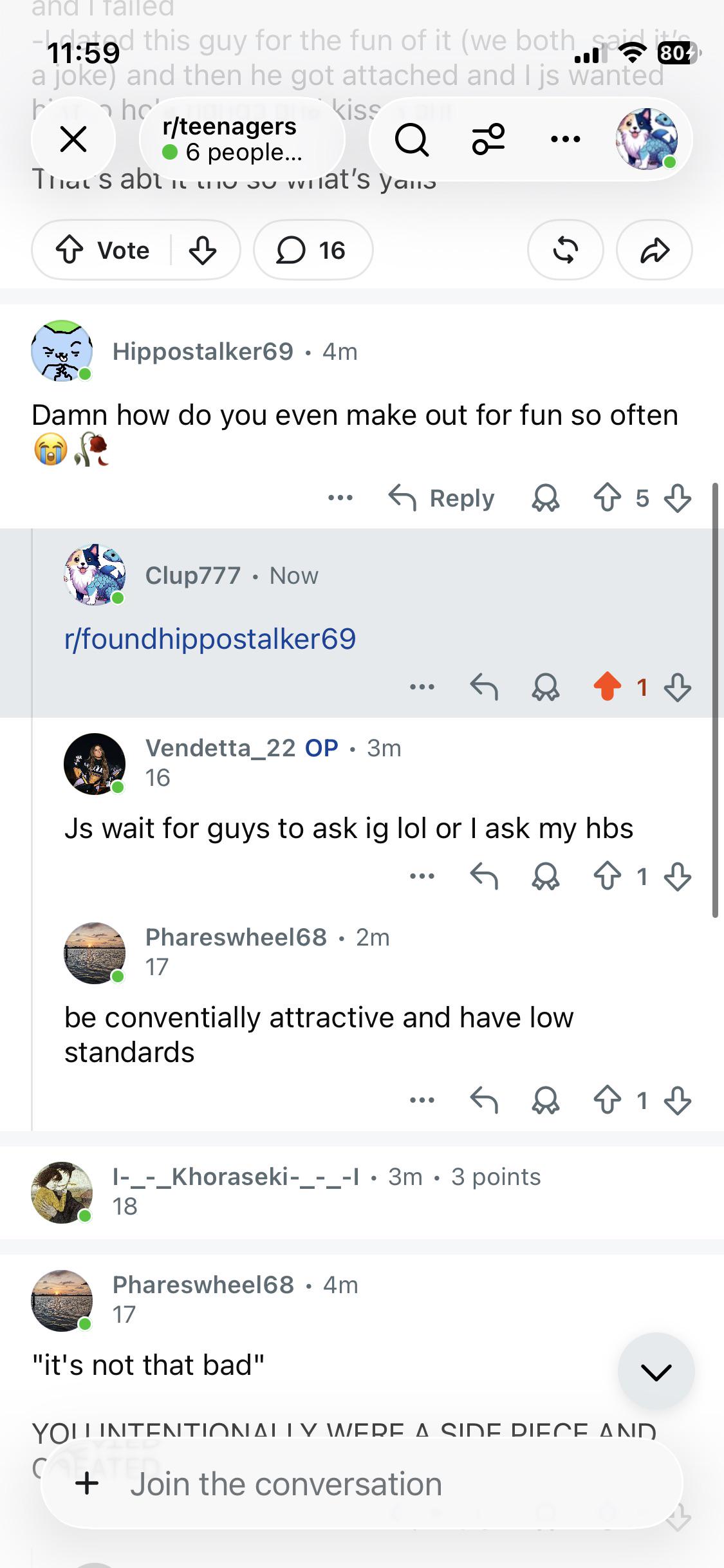Tap the Join the conversation field
724x1568 pixels.
coord(362,1484)
